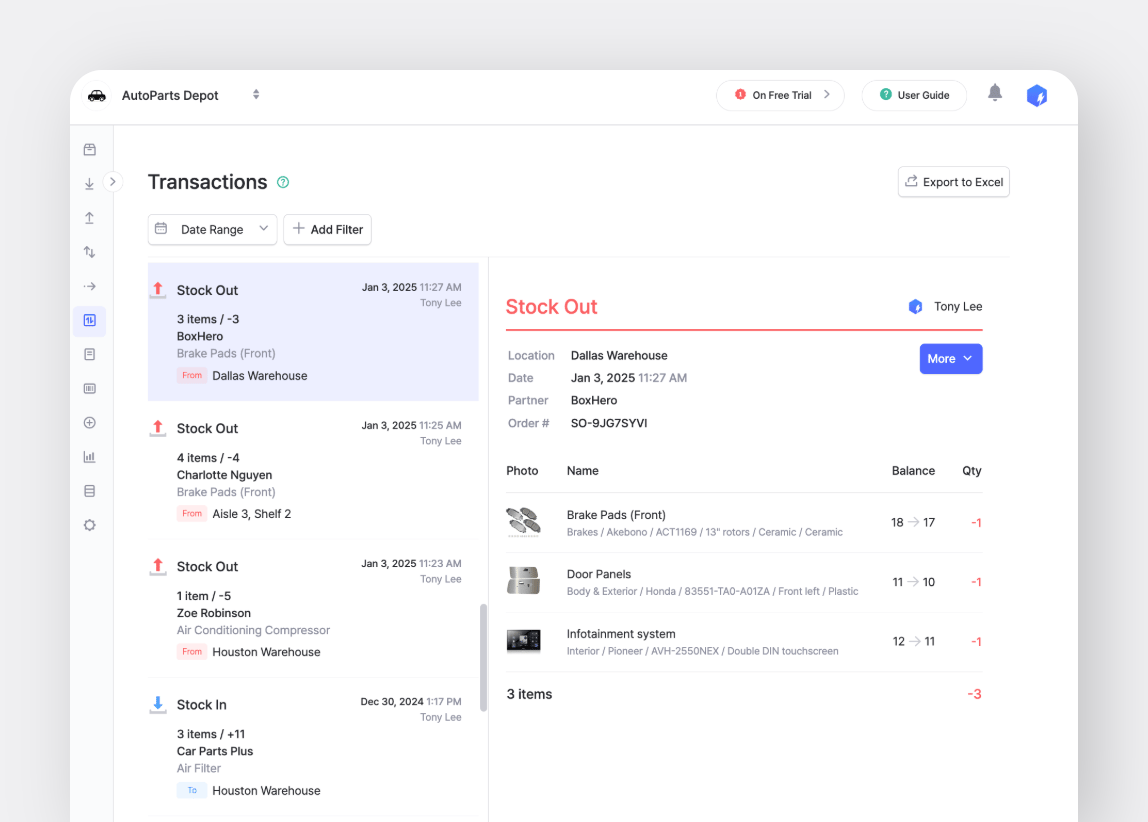Screen dimensions: 1148x822
Task: Open the Transactions panel icon
Action: pos(89,321)
